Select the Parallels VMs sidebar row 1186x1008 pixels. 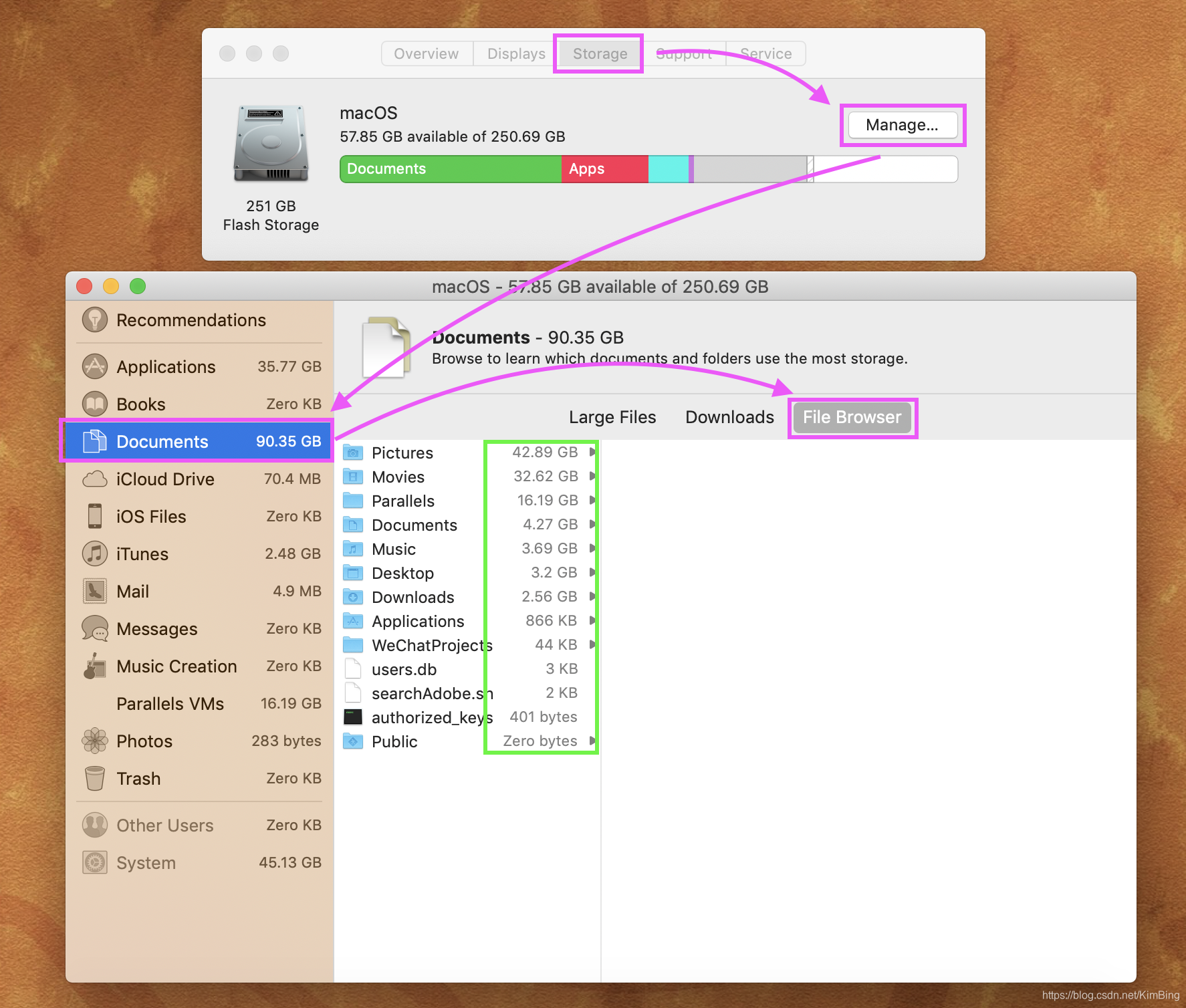pos(200,703)
